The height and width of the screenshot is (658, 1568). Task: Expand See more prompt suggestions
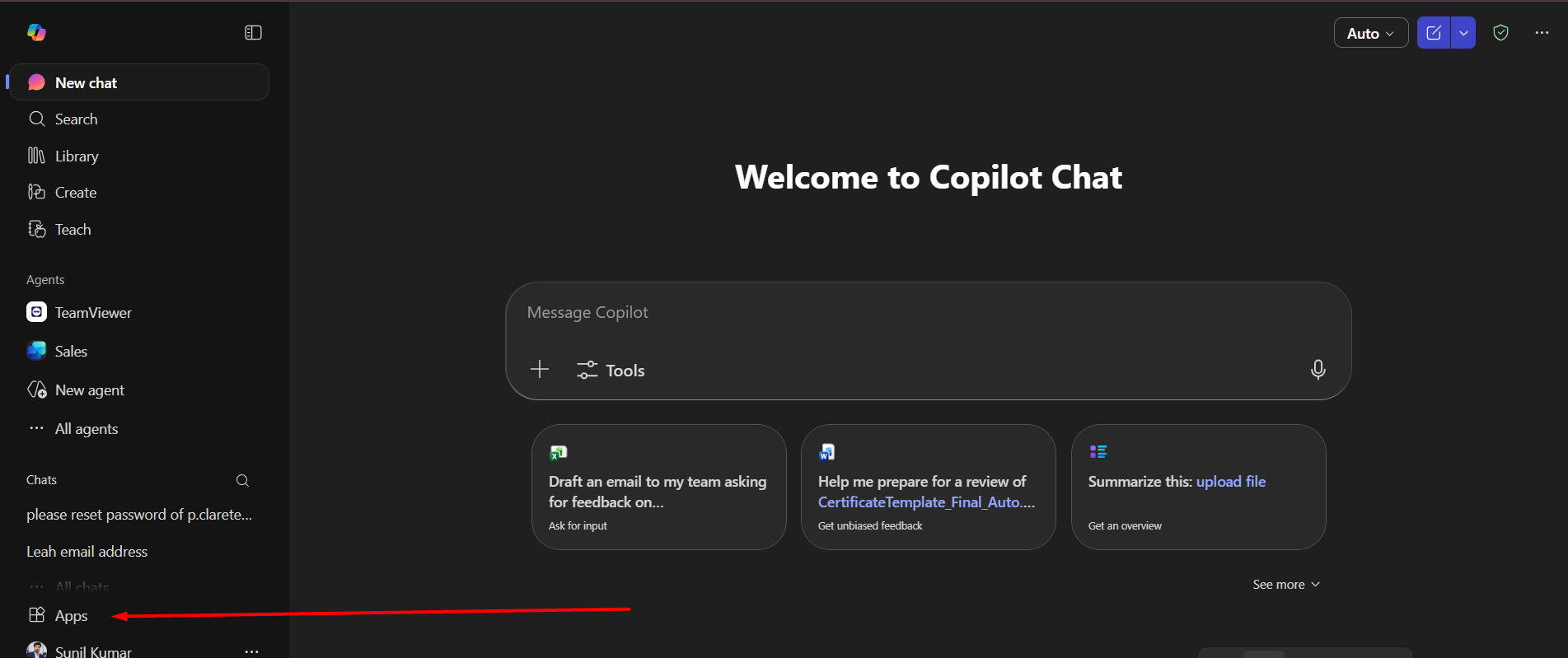tap(1285, 585)
